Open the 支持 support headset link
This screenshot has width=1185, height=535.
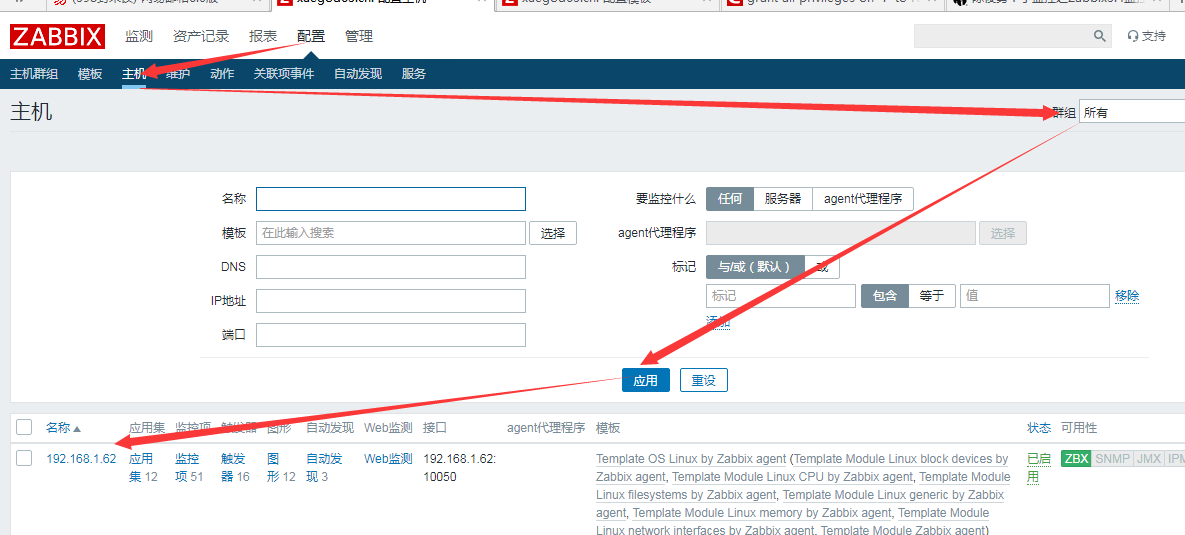tap(1146, 36)
